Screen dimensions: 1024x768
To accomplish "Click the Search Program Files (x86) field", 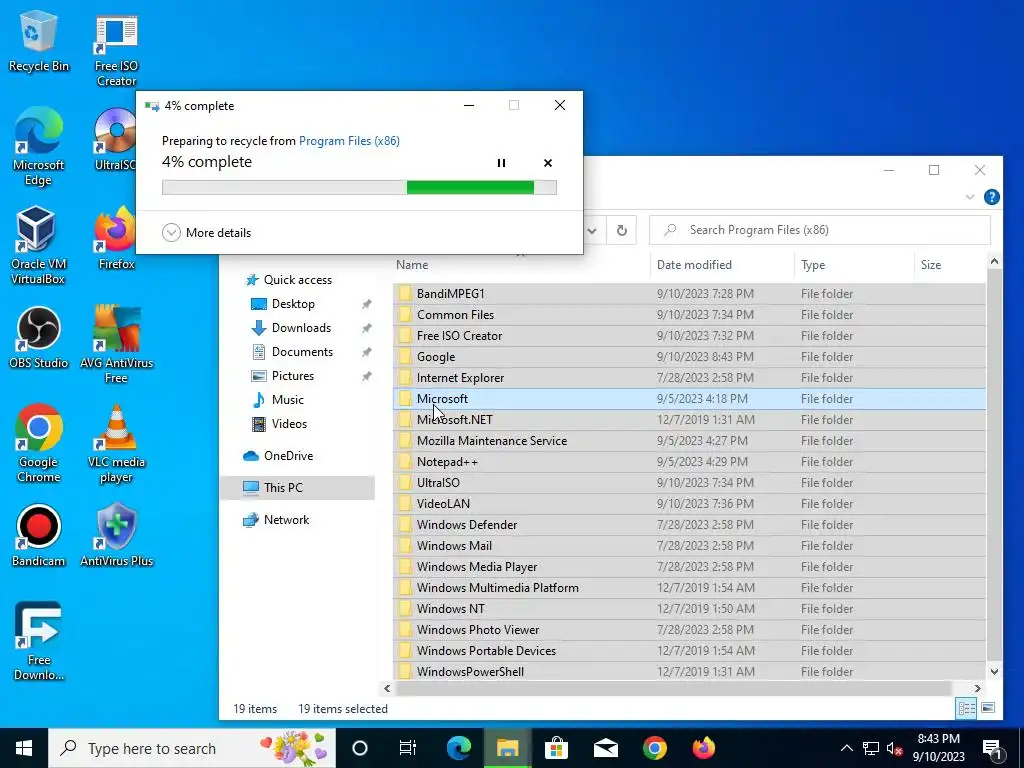I will point(820,230).
